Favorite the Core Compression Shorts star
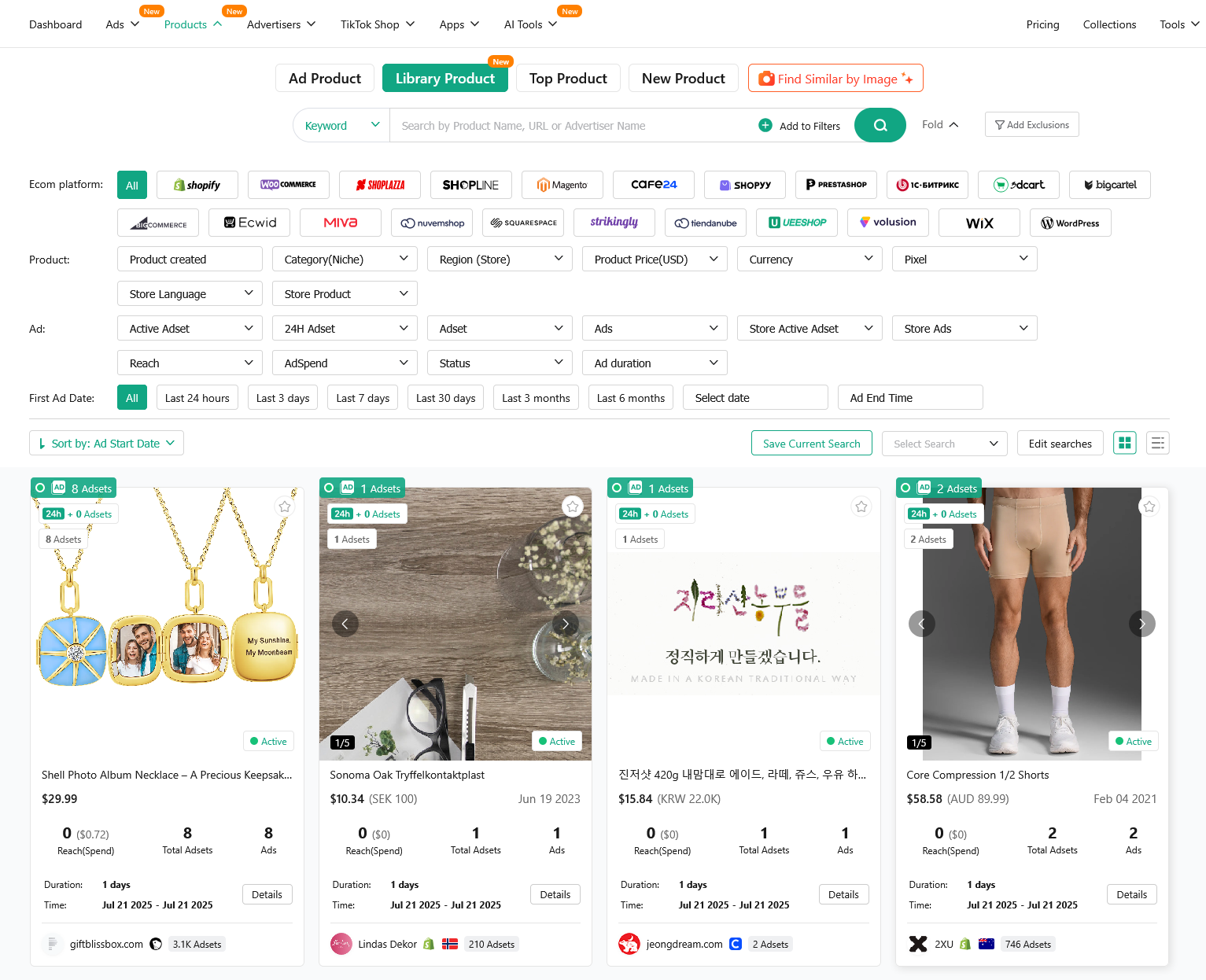The image size is (1206, 980). (1149, 507)
